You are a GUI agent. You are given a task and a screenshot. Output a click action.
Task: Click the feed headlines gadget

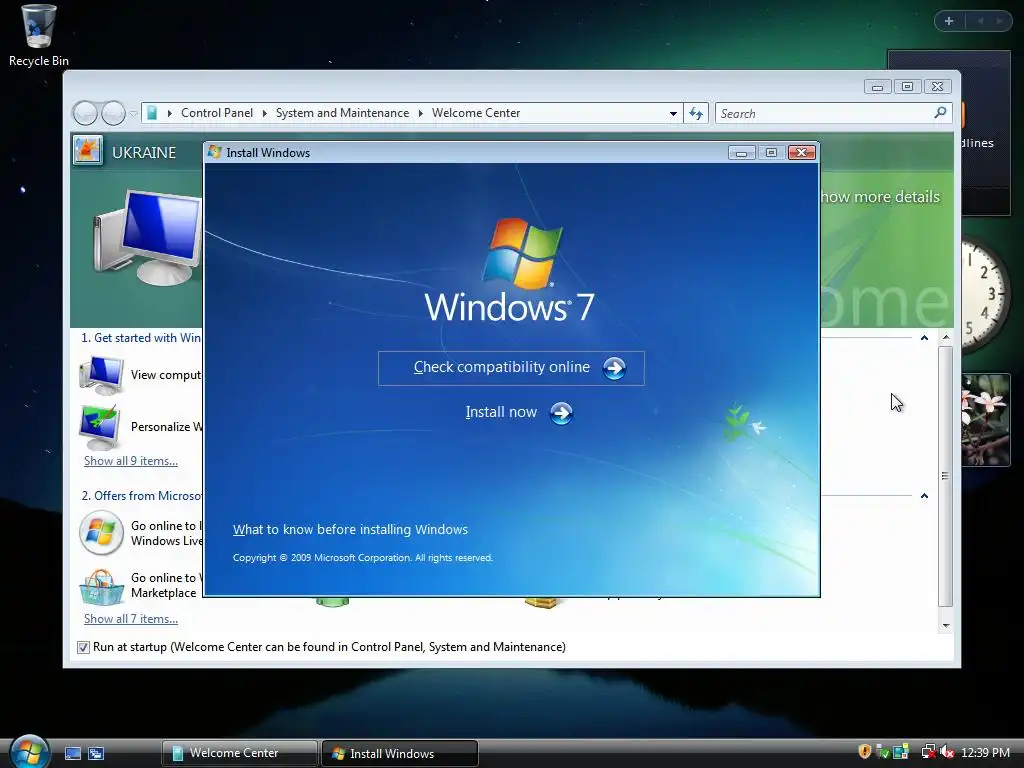(985, 133)
